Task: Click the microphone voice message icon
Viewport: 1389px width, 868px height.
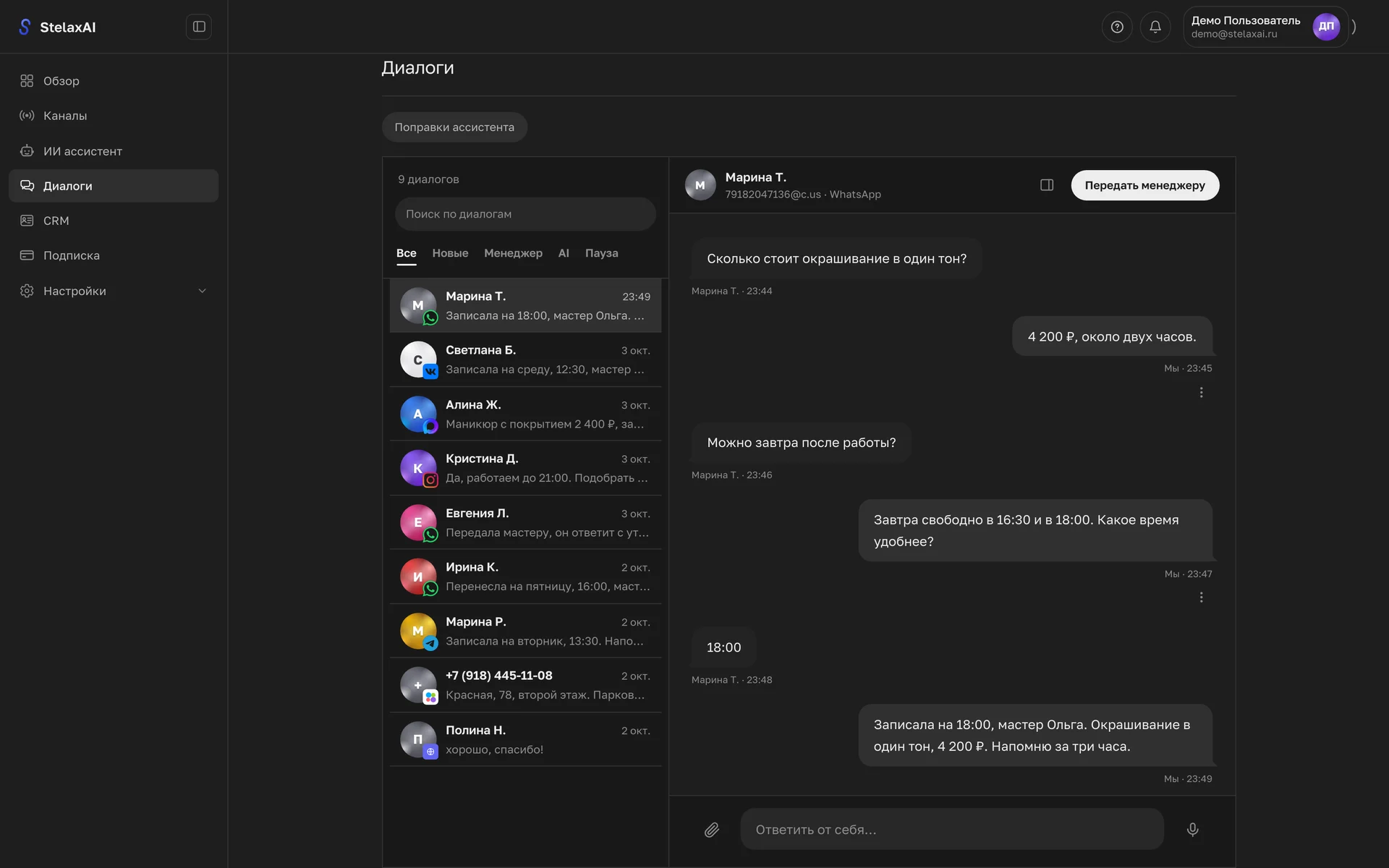Action: [x=1193, y=830]
